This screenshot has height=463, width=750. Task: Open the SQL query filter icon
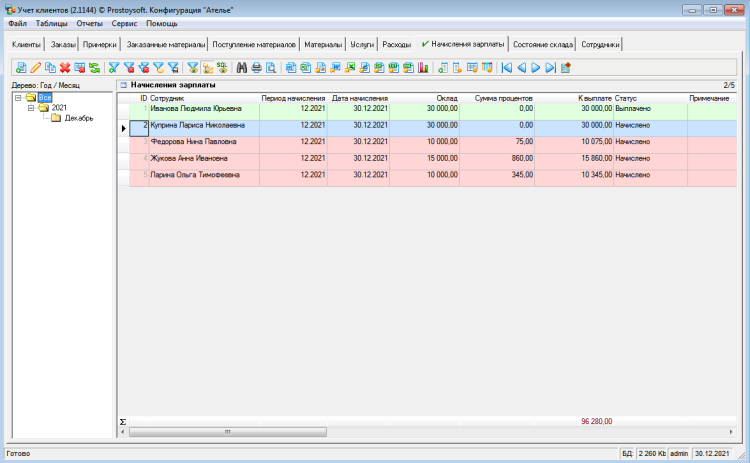pos(222,68)
